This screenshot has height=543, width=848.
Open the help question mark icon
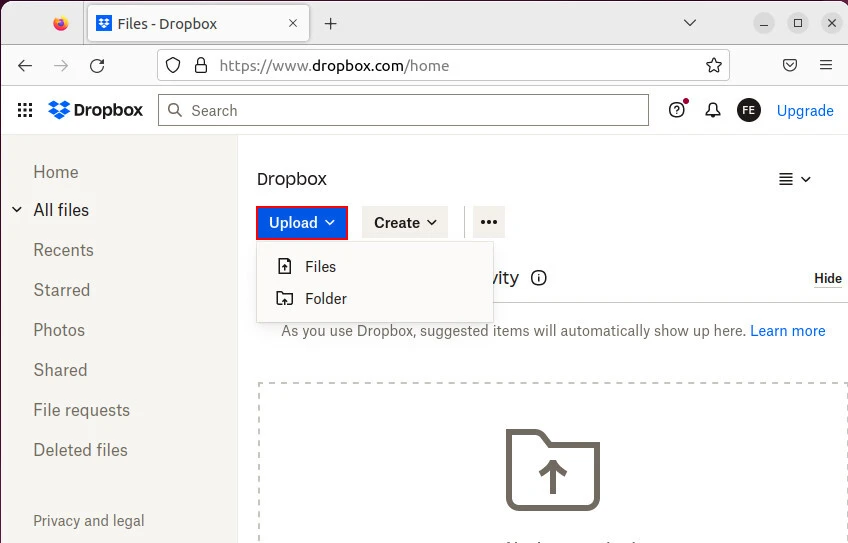pos(678,110)
